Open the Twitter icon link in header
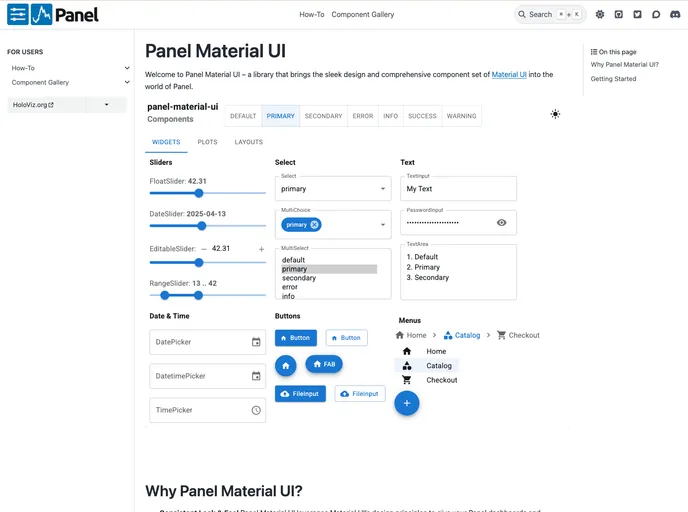 click(x=638, y=14)
